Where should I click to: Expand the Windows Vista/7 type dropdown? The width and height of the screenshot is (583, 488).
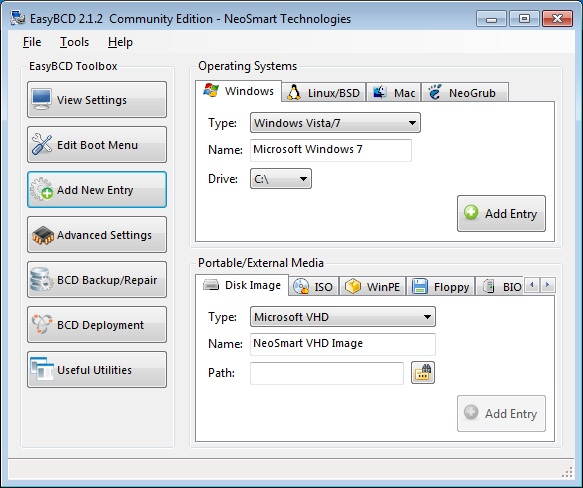click(x=335, y=123)
